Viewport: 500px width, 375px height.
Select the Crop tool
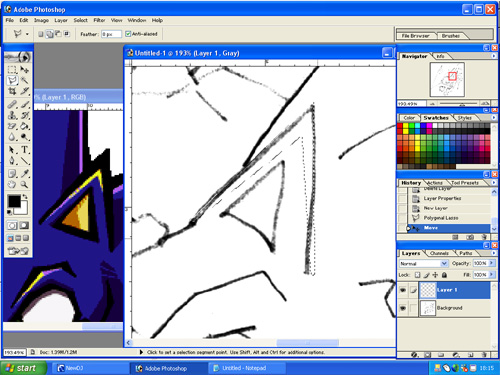(x=12, y=91)
